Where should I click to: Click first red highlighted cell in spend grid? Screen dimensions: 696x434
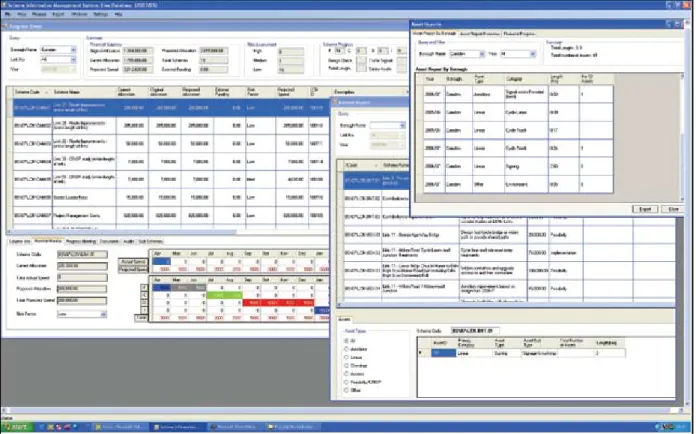251,303
